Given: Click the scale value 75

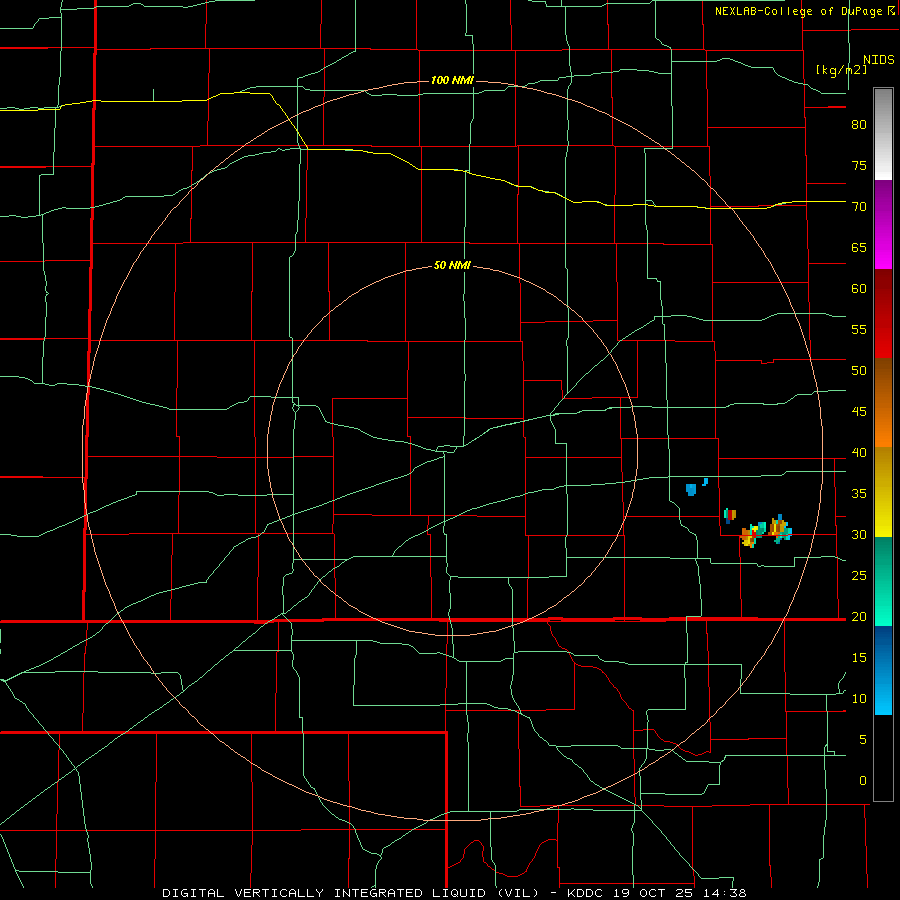Looking at the screenshot, I should click(859, 165).
